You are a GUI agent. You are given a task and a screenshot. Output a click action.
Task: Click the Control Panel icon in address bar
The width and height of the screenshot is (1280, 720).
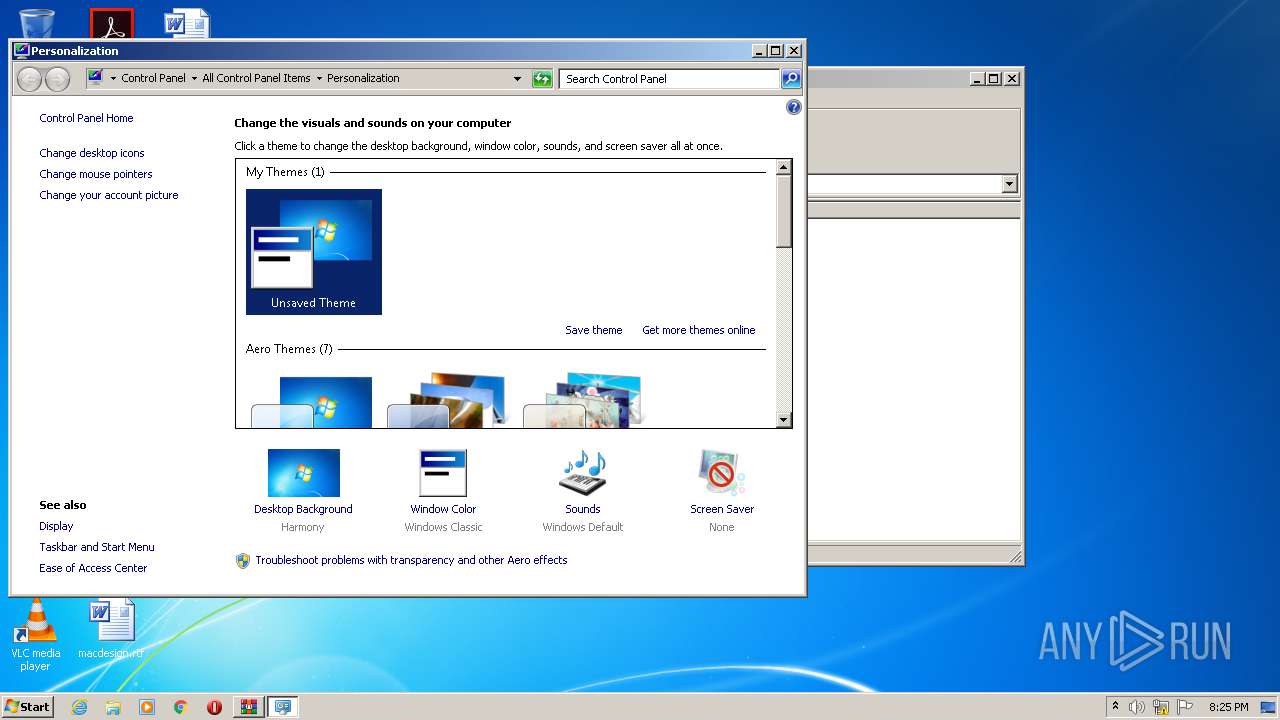pyautogui.click(x=95, y=77)
